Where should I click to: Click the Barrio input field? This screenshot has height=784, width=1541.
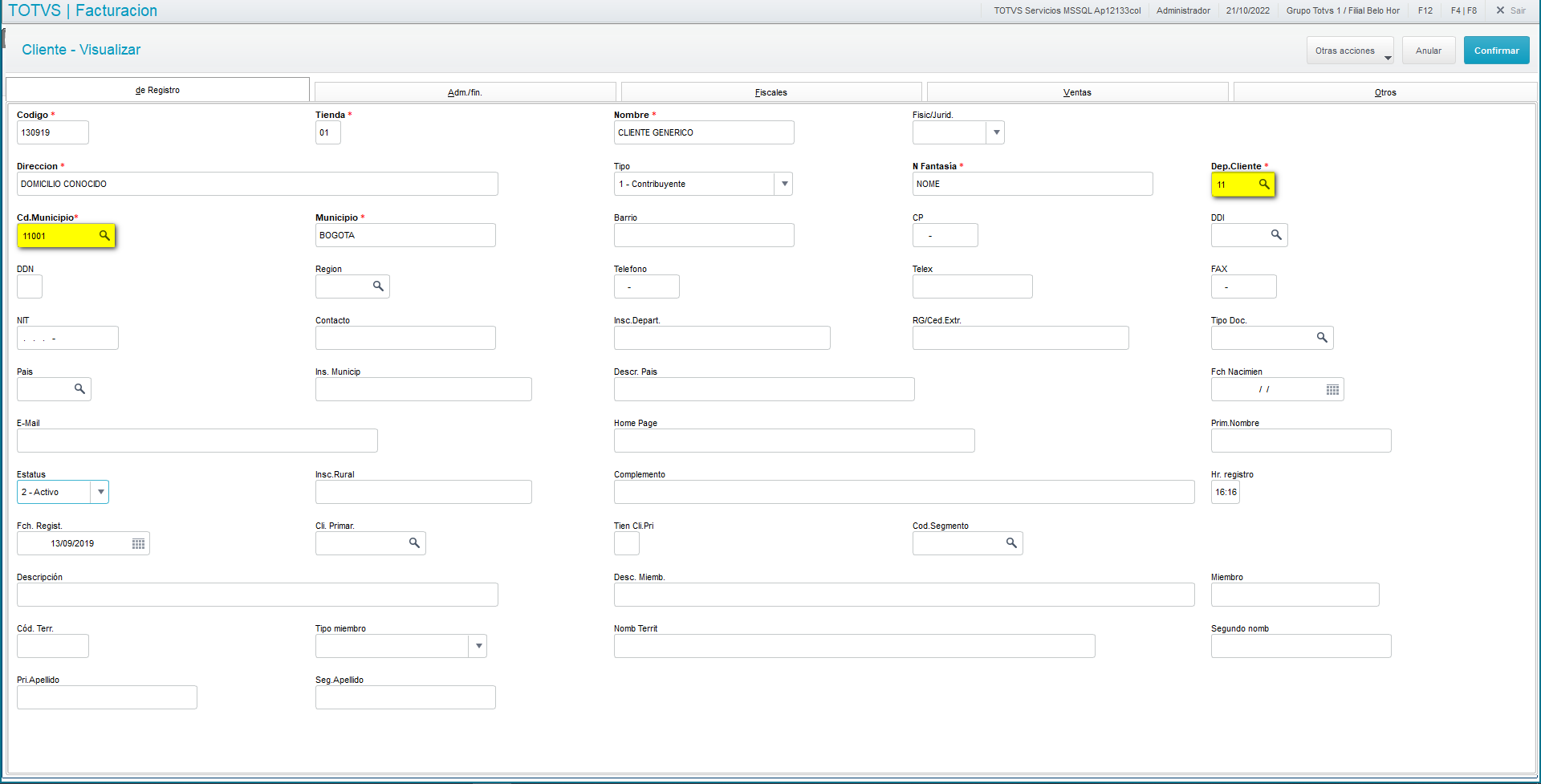(704, 235)
